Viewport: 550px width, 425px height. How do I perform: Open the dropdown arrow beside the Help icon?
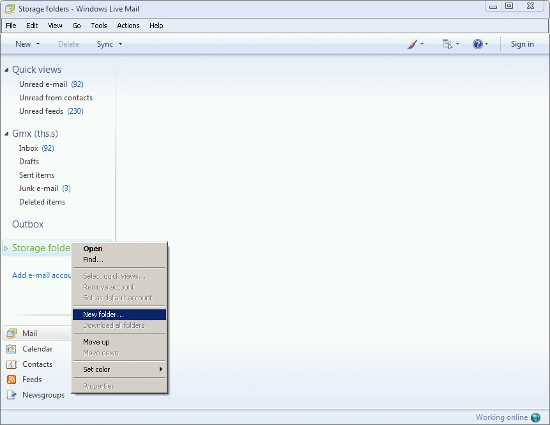[486, 44]
